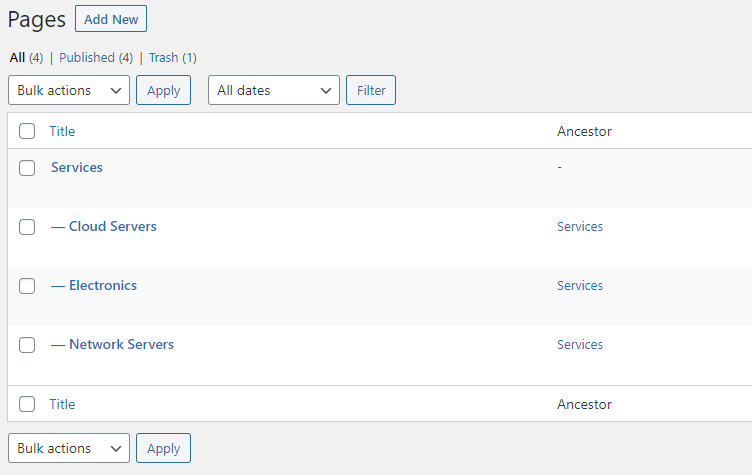Open the Services page title link

coord(77,167)
